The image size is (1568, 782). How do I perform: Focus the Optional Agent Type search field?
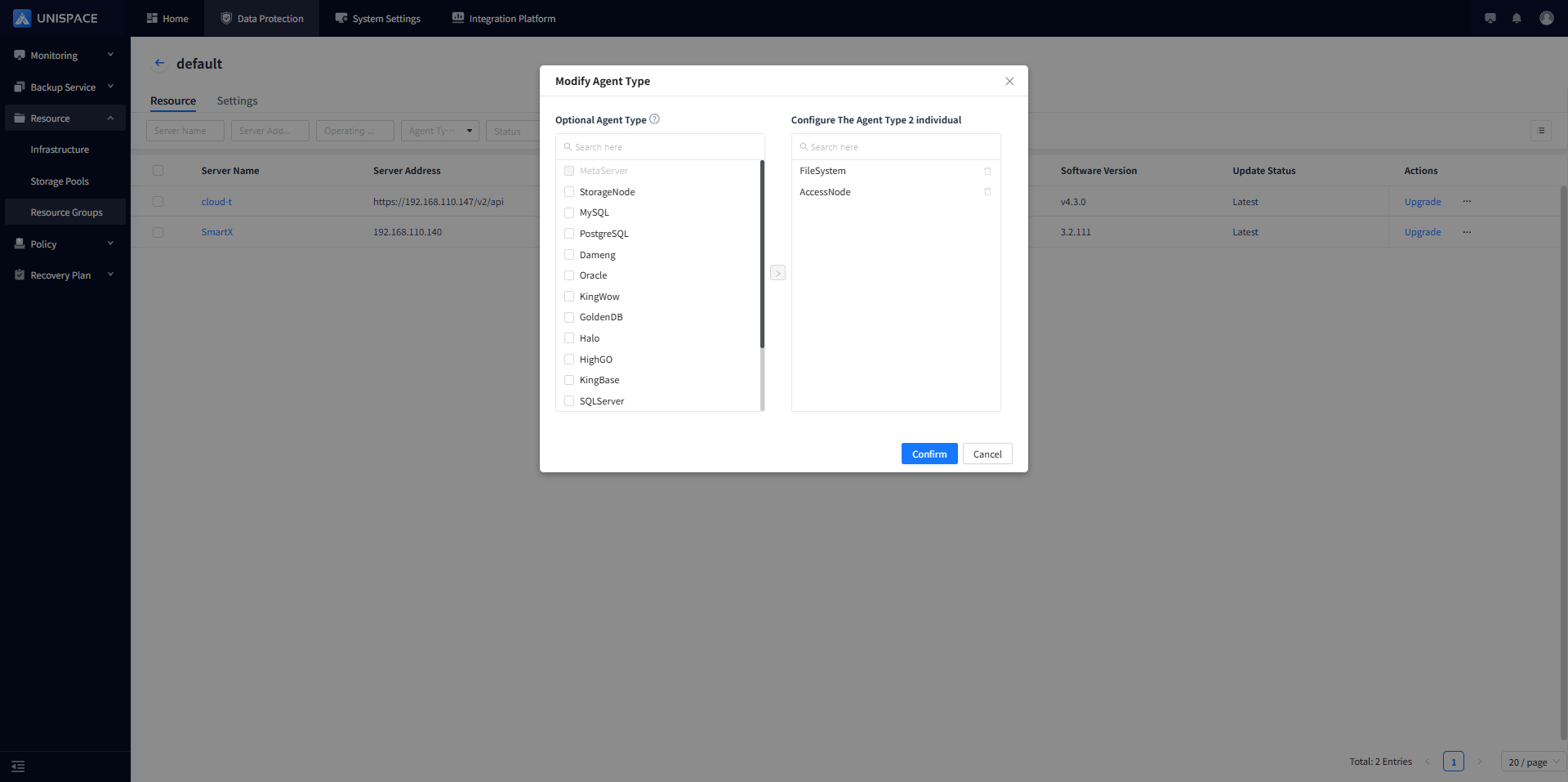click(660, 147)
